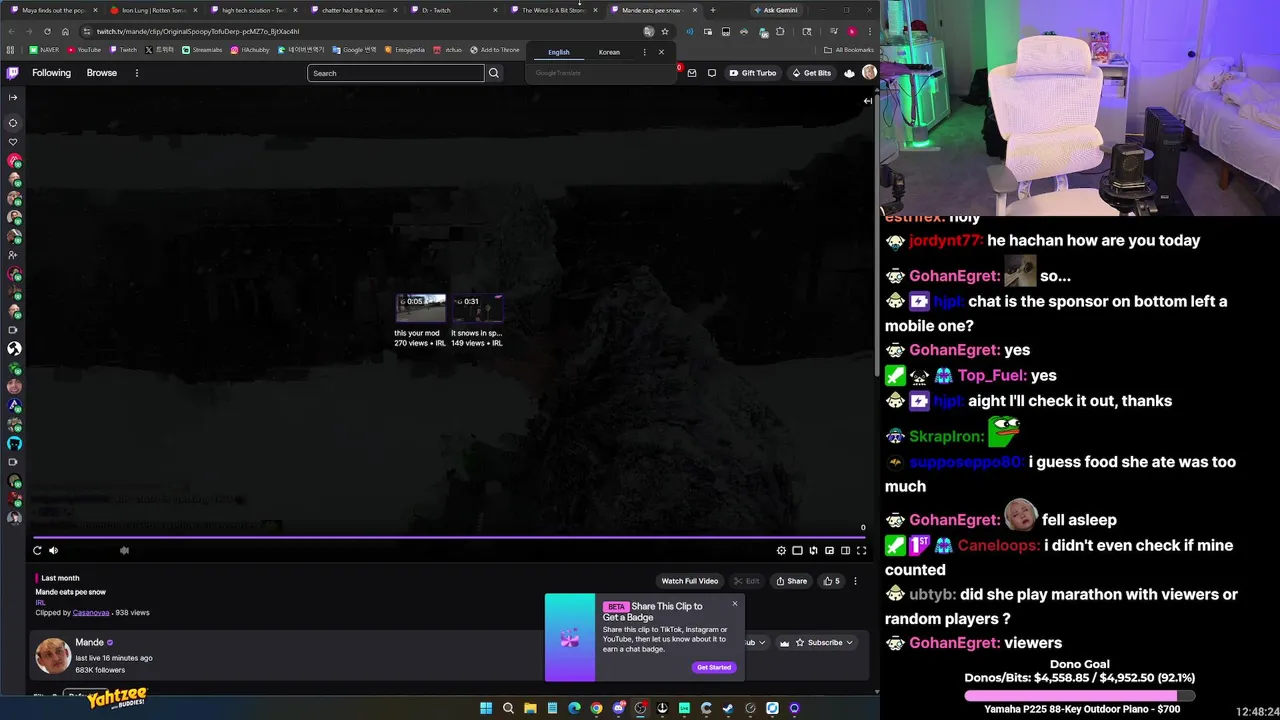The image size is (1280, 720).
Task: Click the Watch Full Video button
Action: point(689,581)
